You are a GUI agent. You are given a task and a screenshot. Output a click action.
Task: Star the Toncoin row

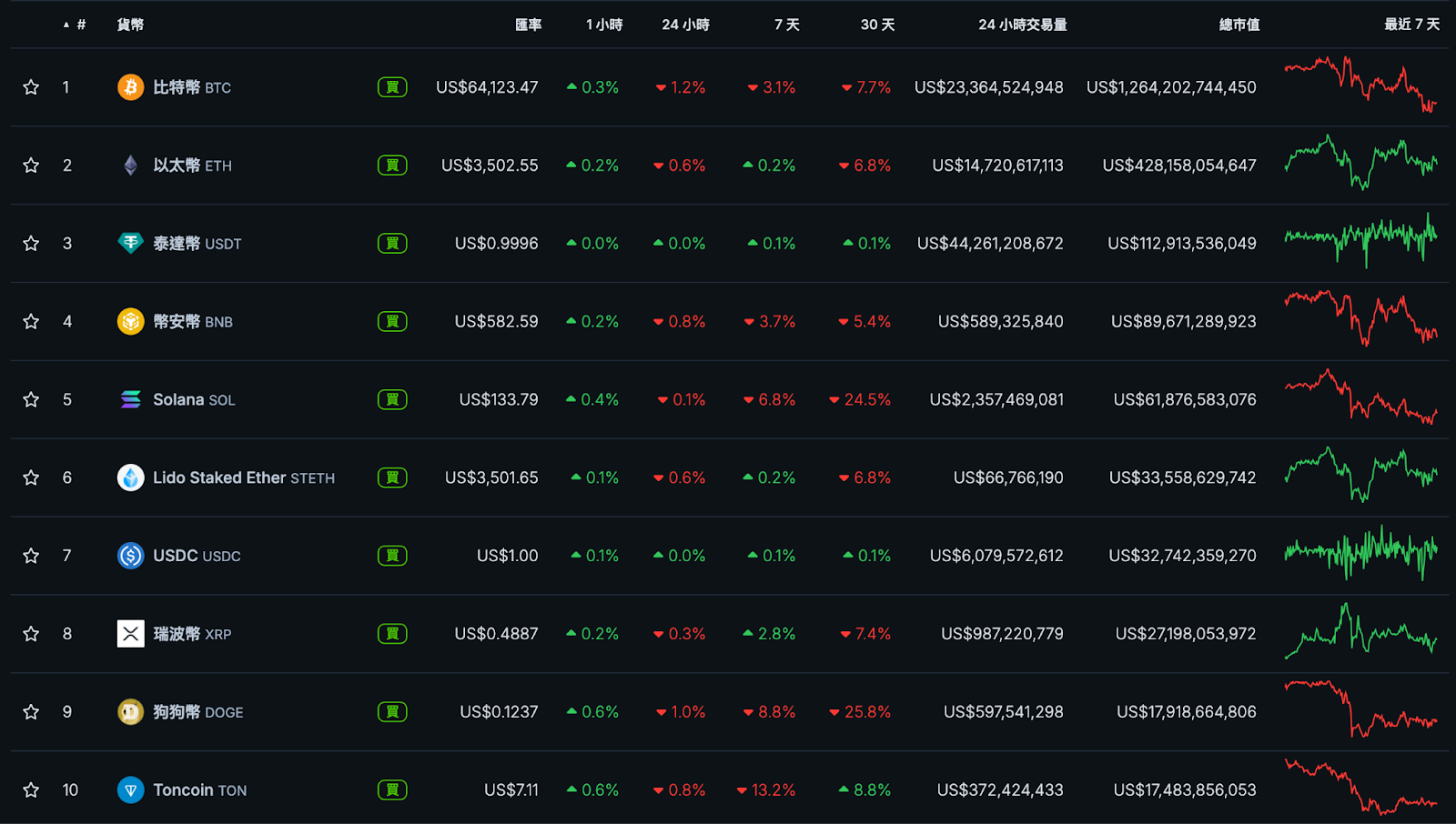point(31,790)
